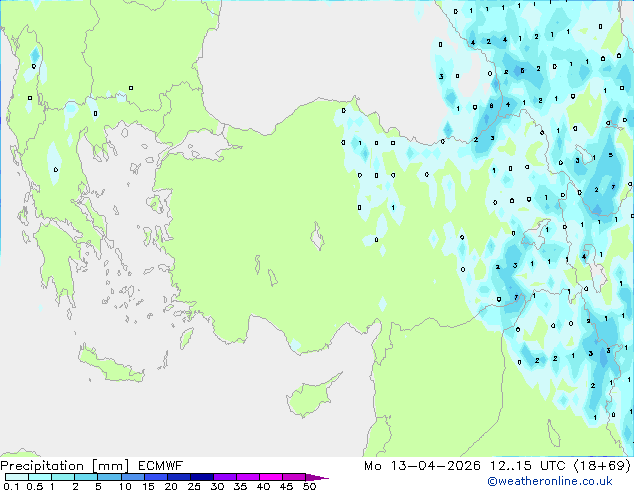Click the island of Crete on the map
The image size is (634, 490).
[110, 365]
